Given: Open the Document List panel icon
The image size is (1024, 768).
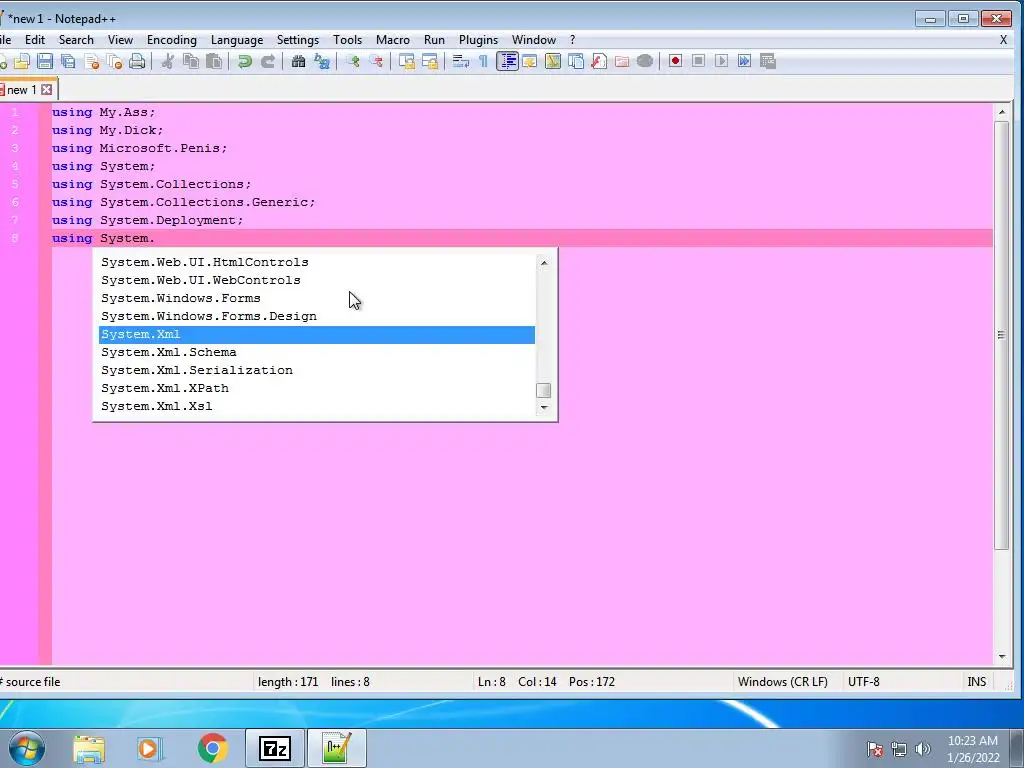Looking at the screenshot, I should [x=576, y=61].
